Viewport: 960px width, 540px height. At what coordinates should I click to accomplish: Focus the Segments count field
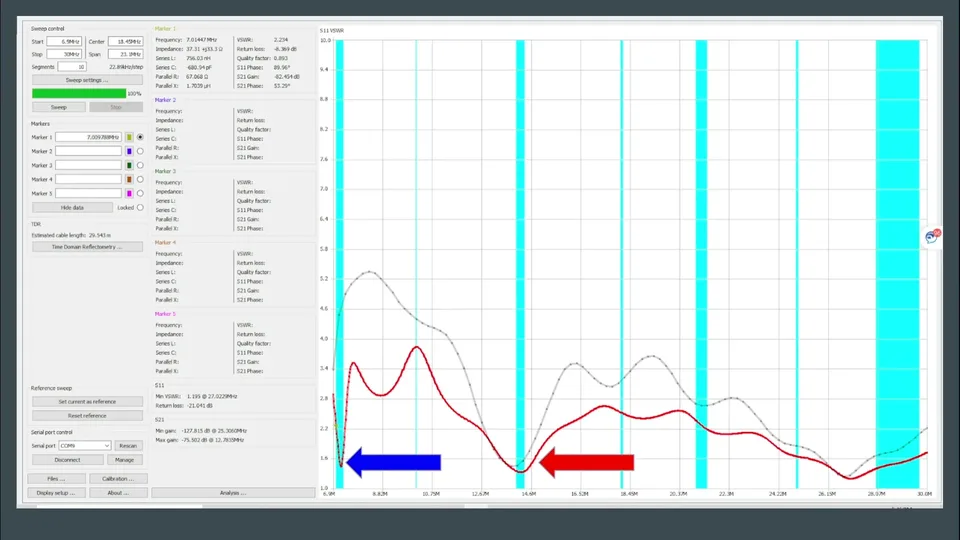72,67
